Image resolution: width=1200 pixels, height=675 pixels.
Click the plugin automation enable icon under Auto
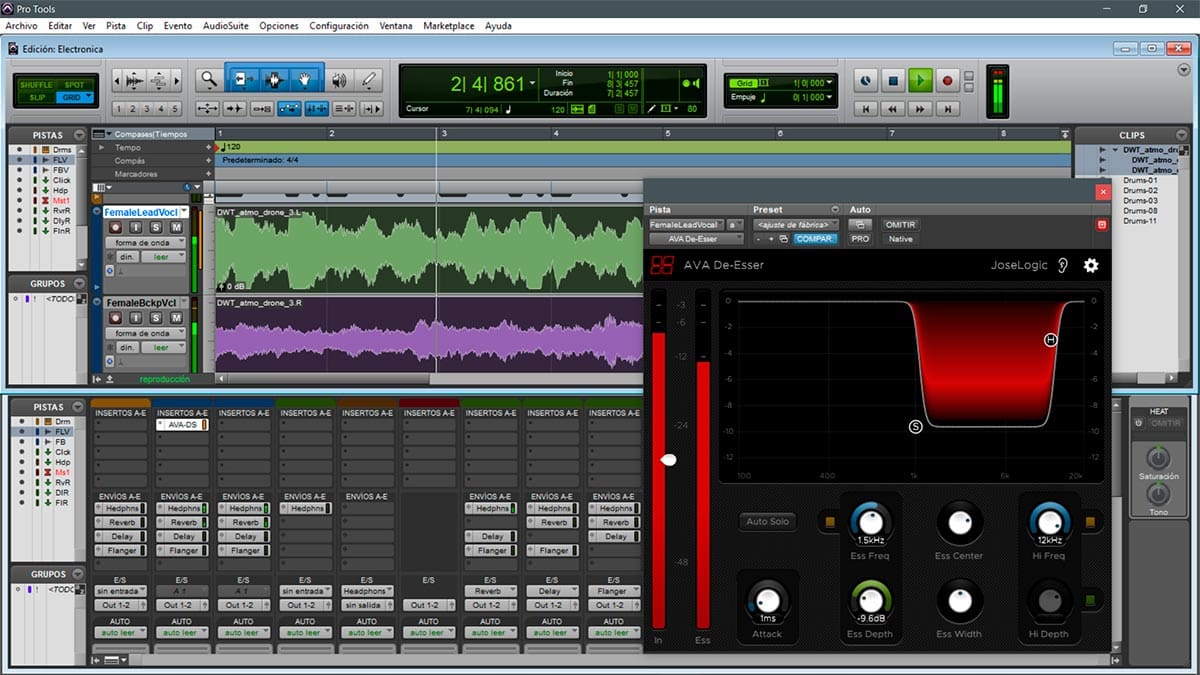click(x=860, y=225)
